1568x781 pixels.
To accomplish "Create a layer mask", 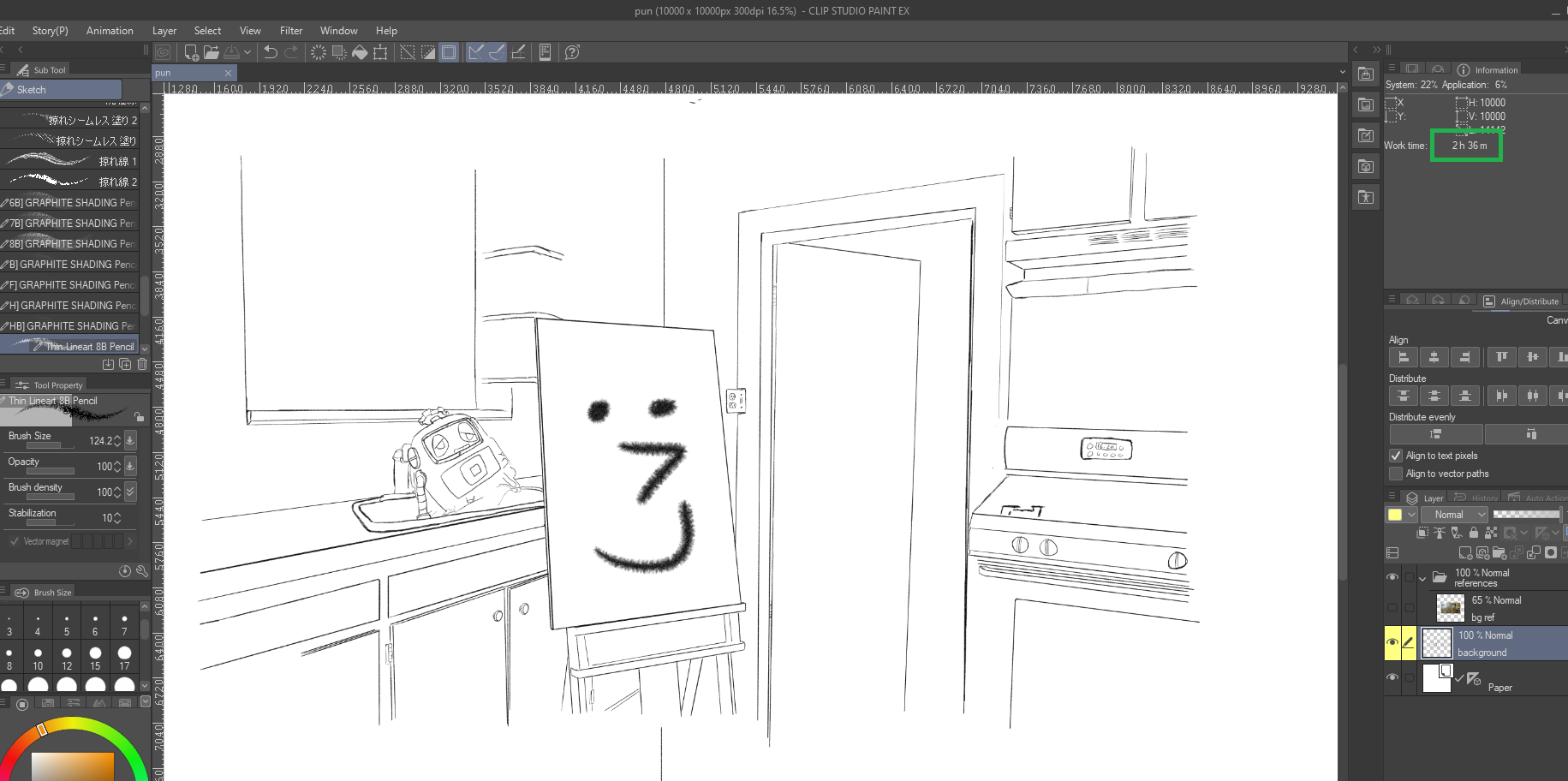I will 1551,553.
